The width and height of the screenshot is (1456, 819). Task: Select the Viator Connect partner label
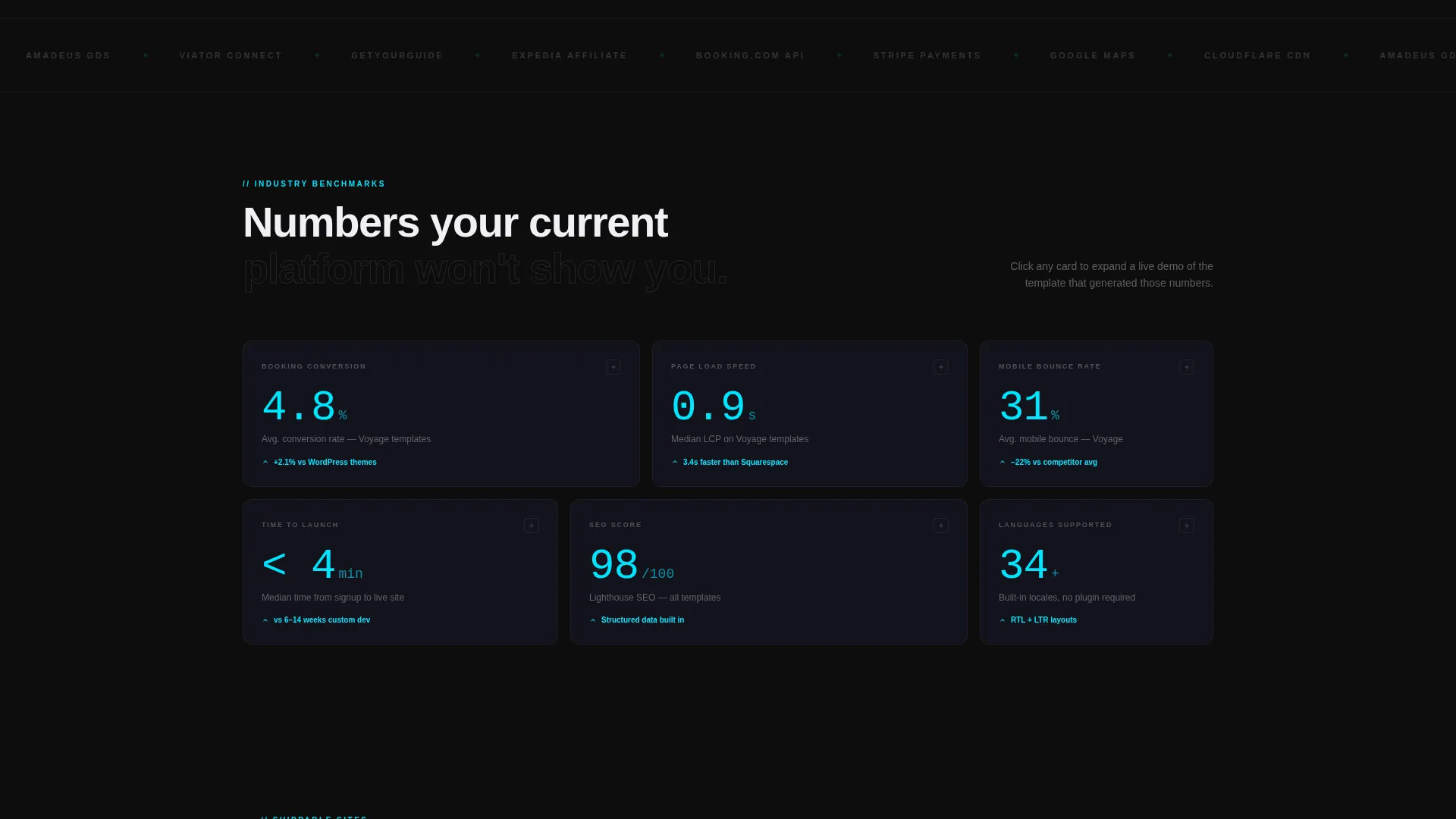(x=231, y=55)
